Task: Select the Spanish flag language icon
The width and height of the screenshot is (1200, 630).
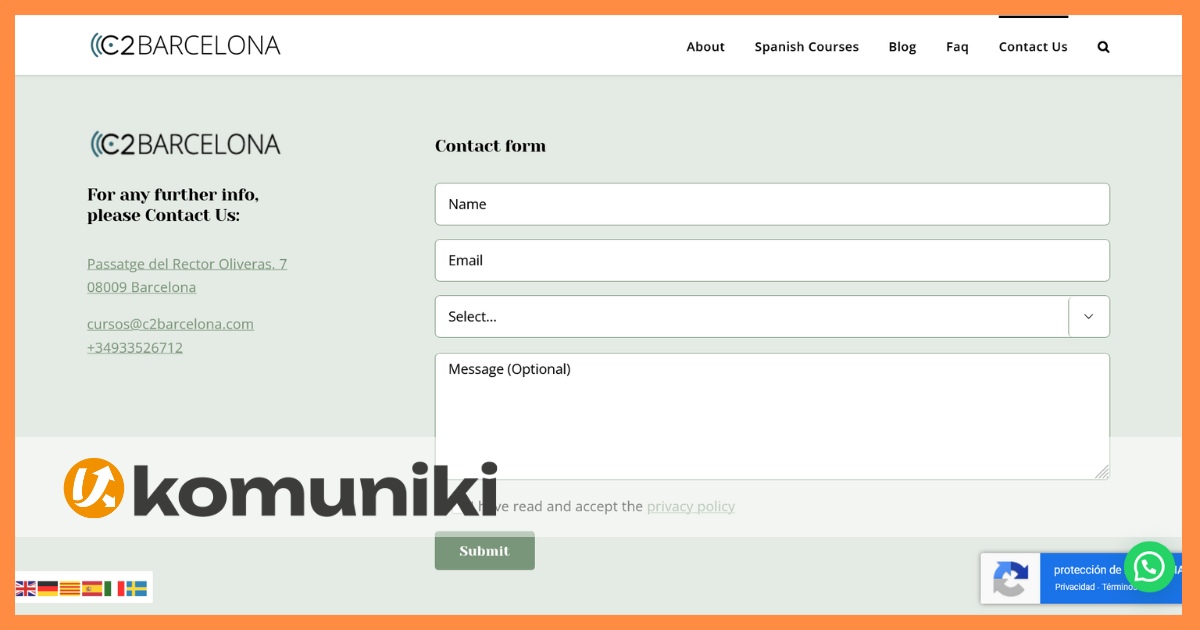Action: coord(90,588)
